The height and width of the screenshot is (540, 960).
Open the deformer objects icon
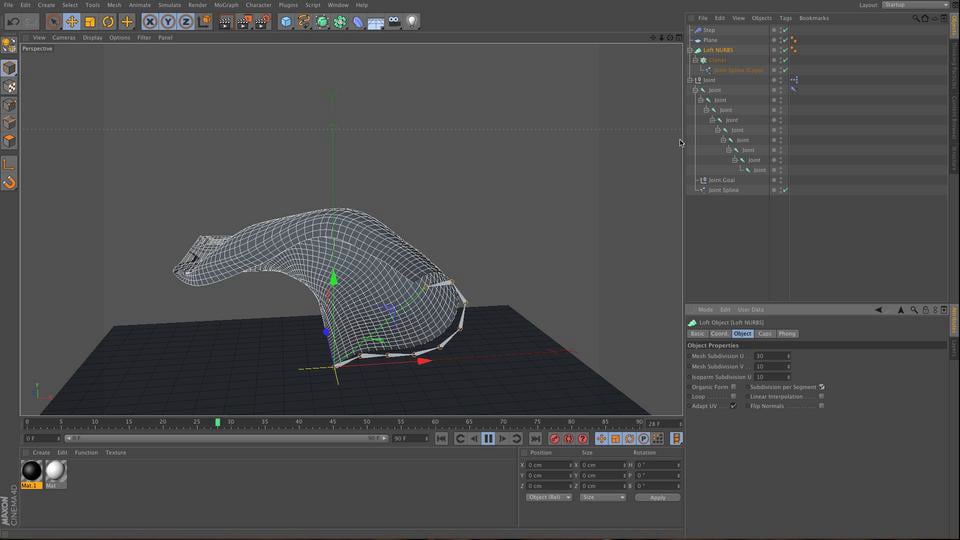358,22
